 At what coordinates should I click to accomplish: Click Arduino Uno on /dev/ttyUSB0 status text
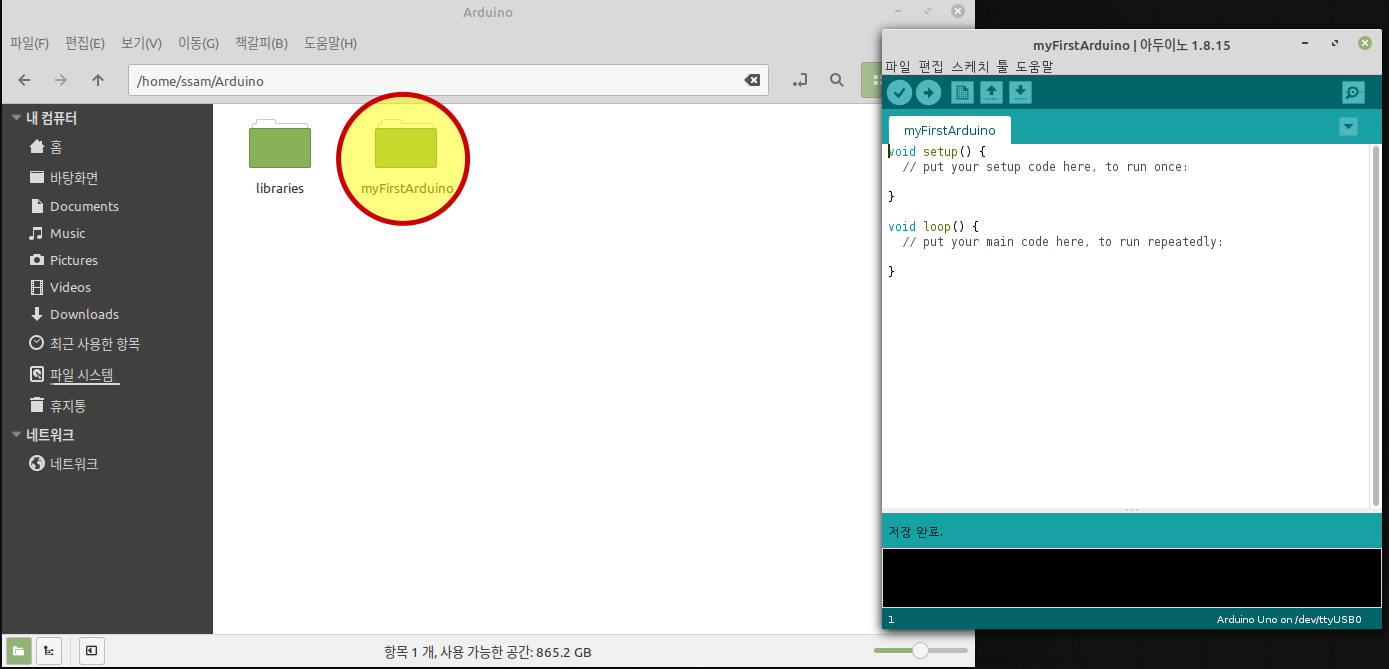[x=1289, y=620]
